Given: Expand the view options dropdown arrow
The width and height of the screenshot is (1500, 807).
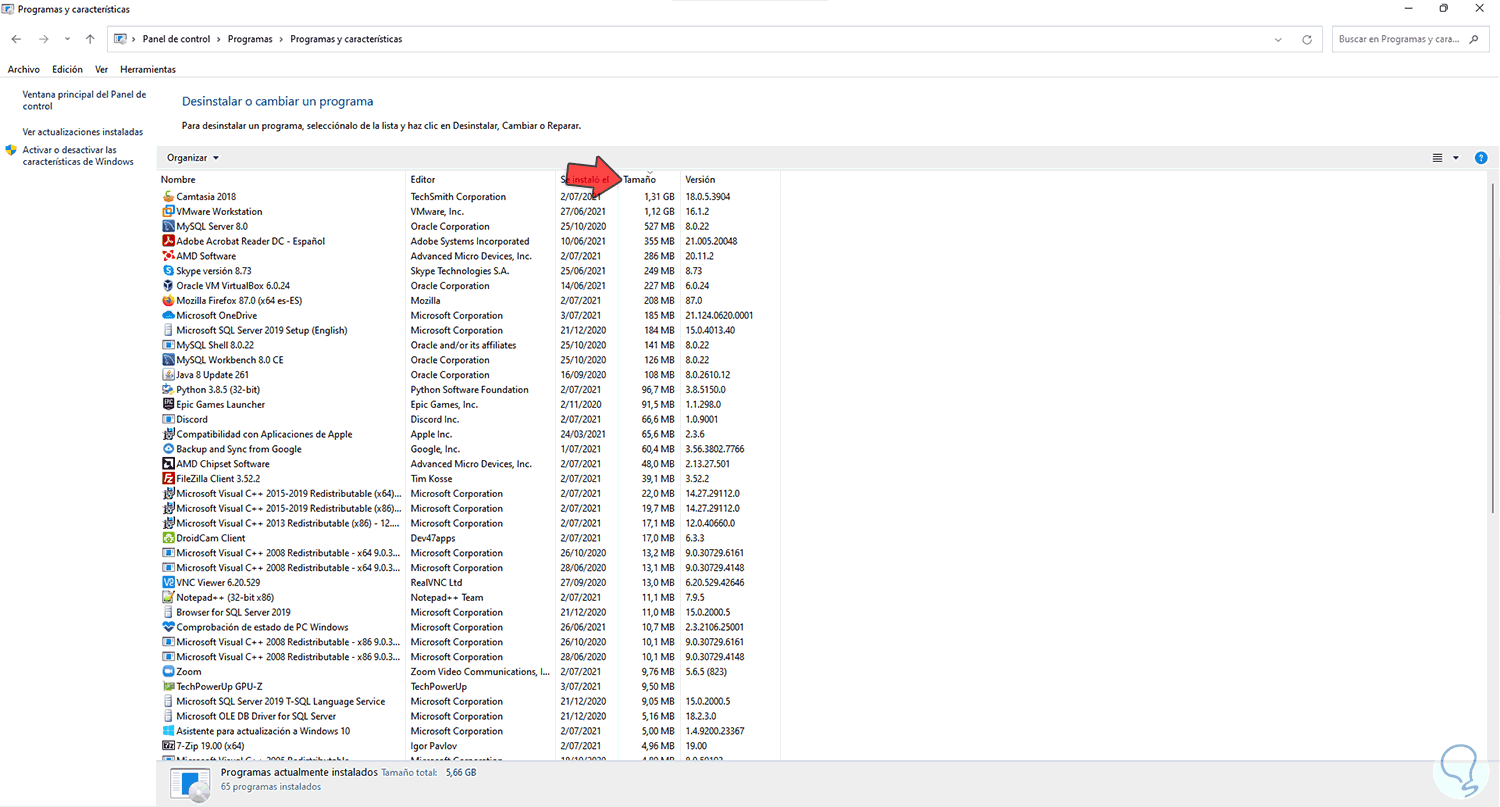Looking at the screenshot, I should 1455,158.
